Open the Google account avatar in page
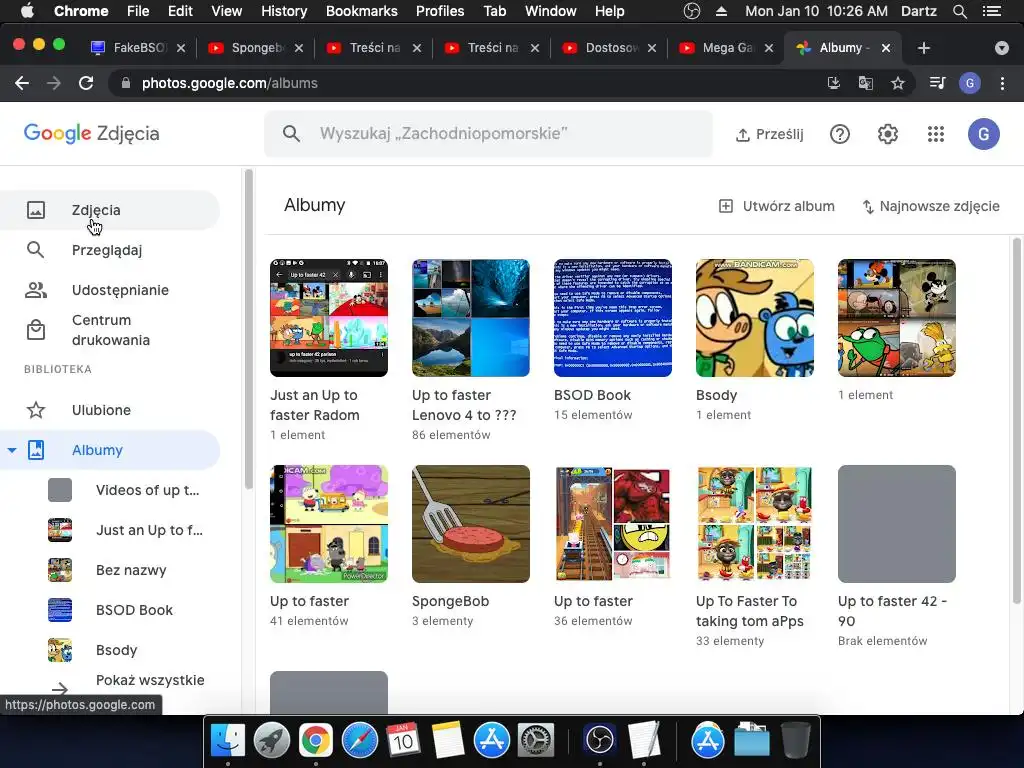The image size is (1024, 768). (x=984, y=134)
